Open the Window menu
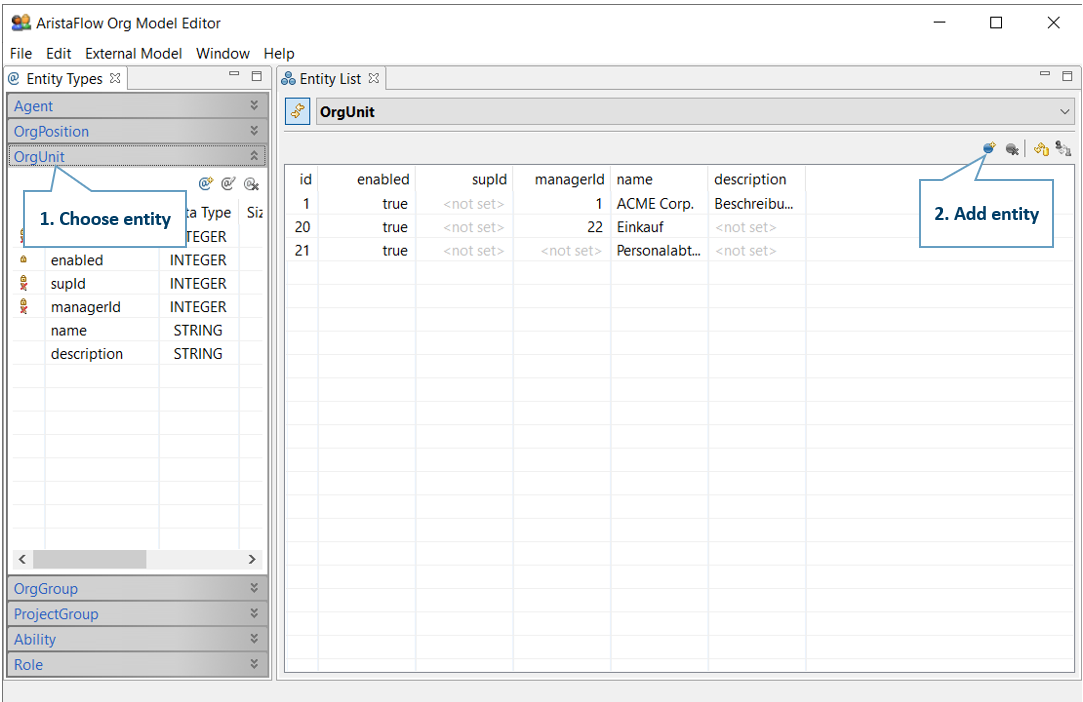Image resolution: width=1083 pixels, height=702 pixels. pos(222,53)
